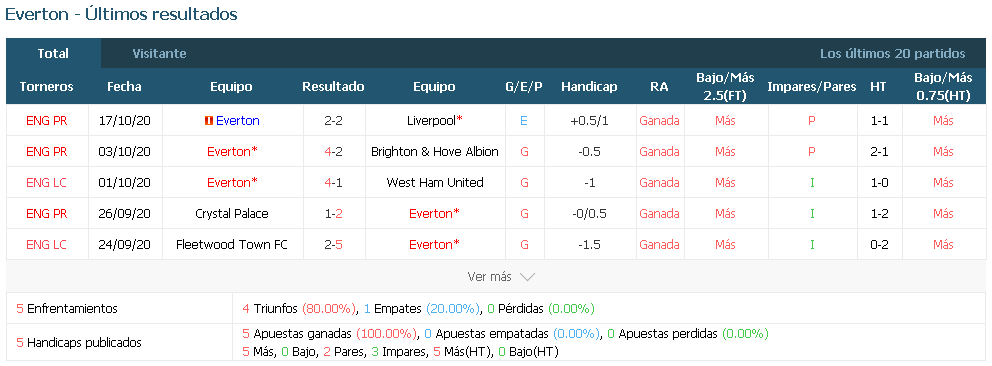Click the Ver más text button

point(489,276)
